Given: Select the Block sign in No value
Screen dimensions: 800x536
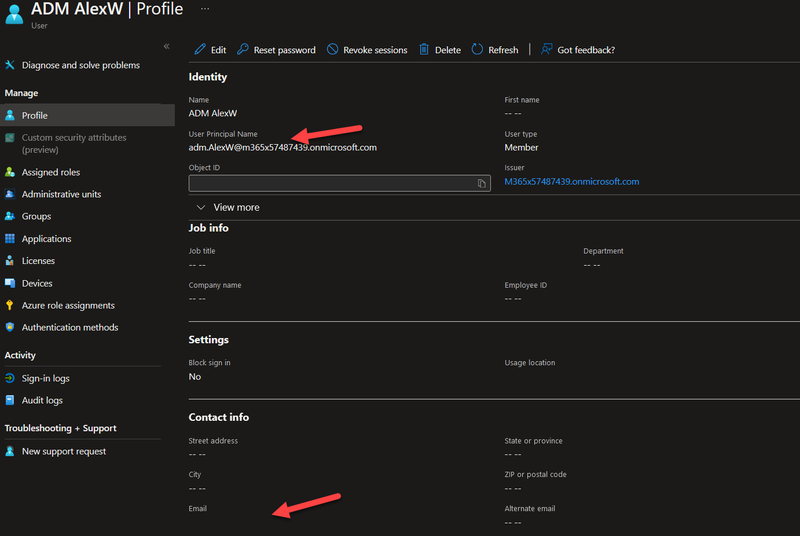Looking at the screenshot, I should point(195,376).
